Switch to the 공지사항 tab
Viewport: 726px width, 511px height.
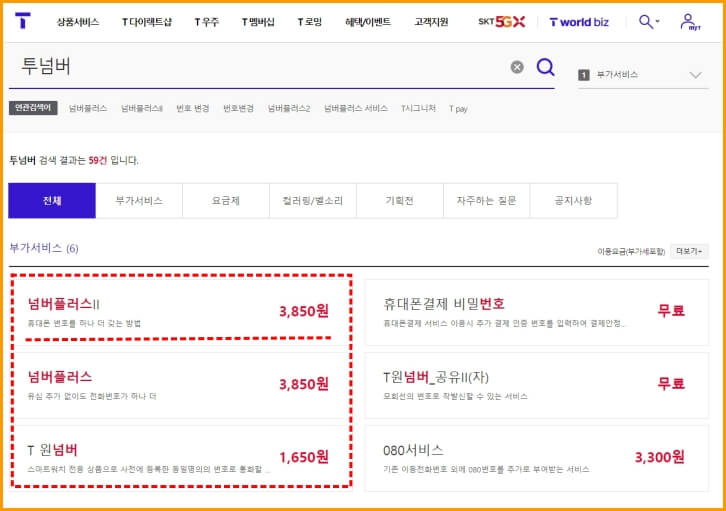click(573, 200)
